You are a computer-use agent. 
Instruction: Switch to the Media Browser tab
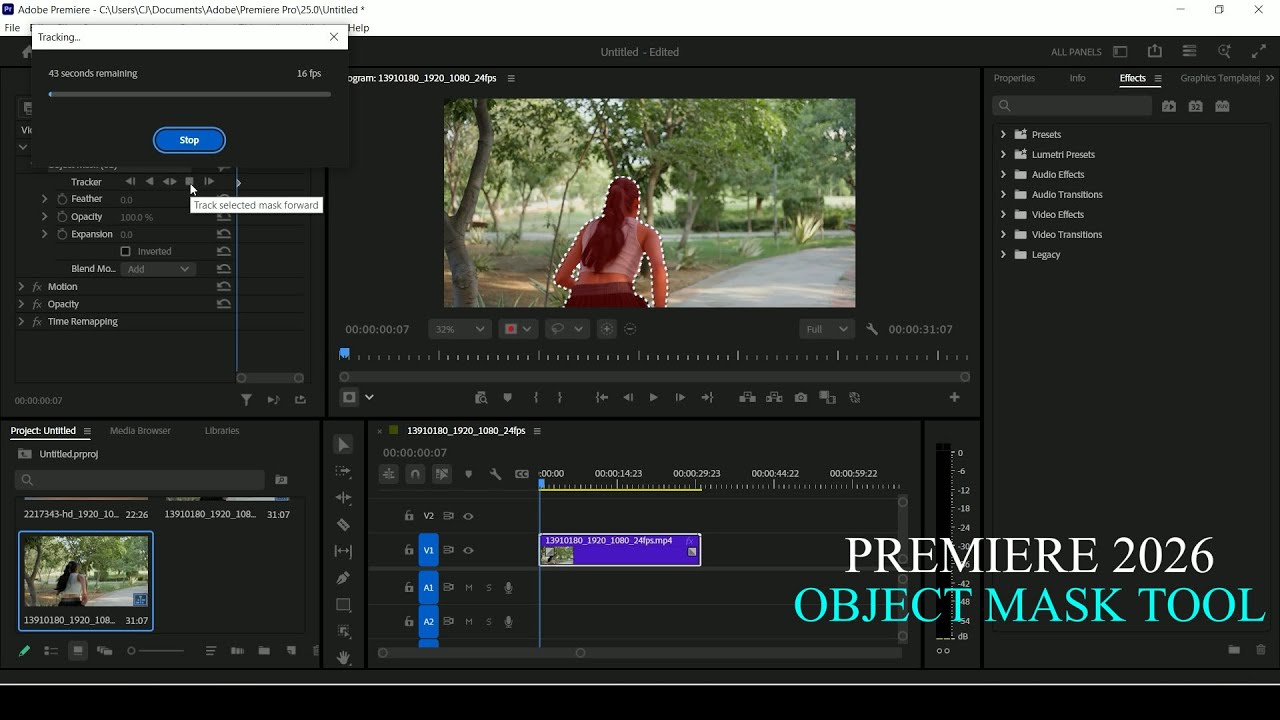(140, 431)
